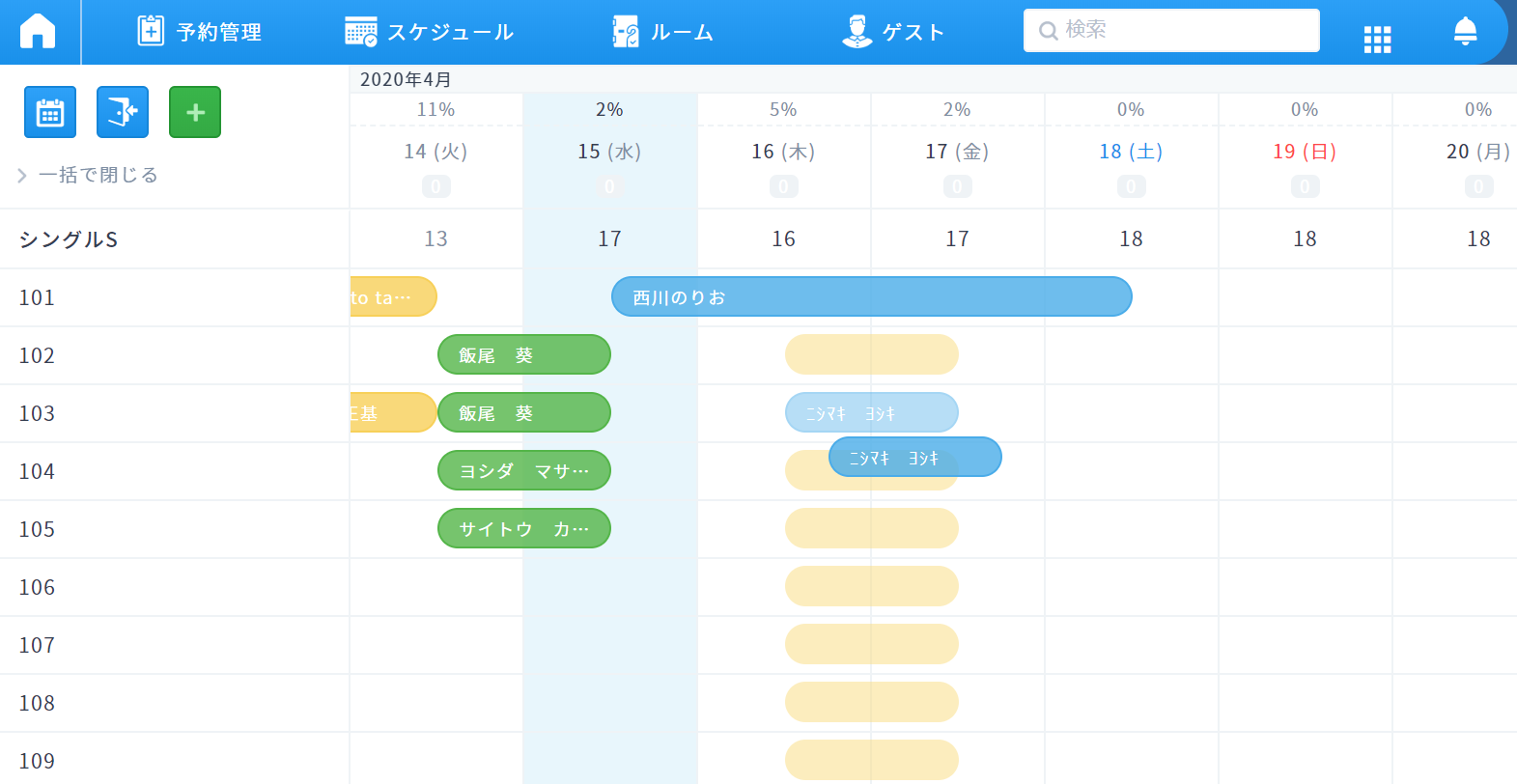Click availability count 16 under 16 (木)
Image resolution: width=1517 pixels, height=784 pixels.
pos(783,238)
